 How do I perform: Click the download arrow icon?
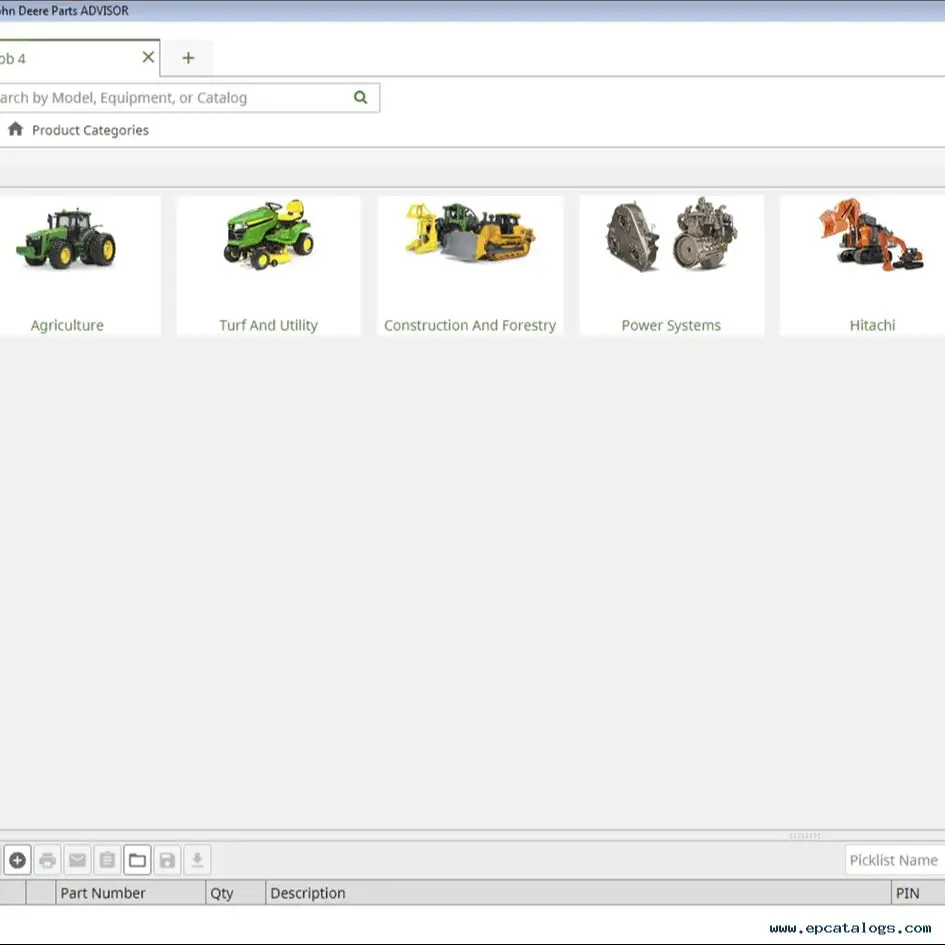coord(197,860)
